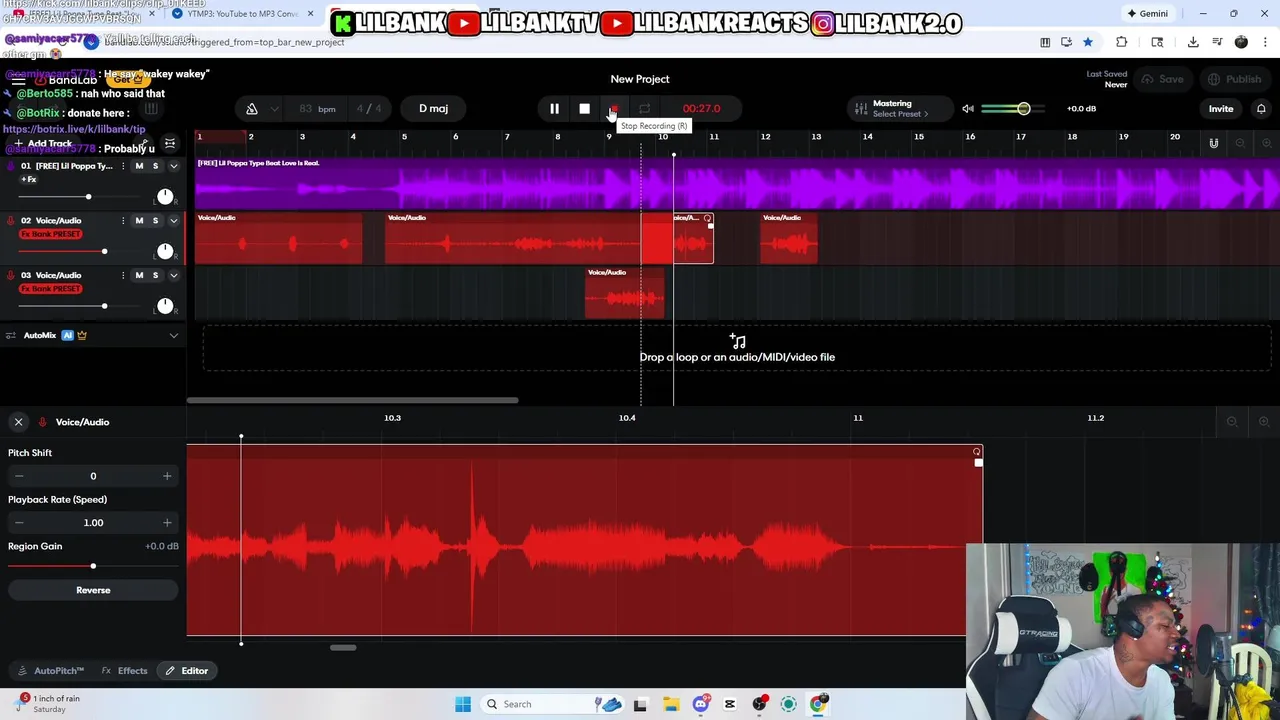Open the D maj key selector

[x=433, y=109]
